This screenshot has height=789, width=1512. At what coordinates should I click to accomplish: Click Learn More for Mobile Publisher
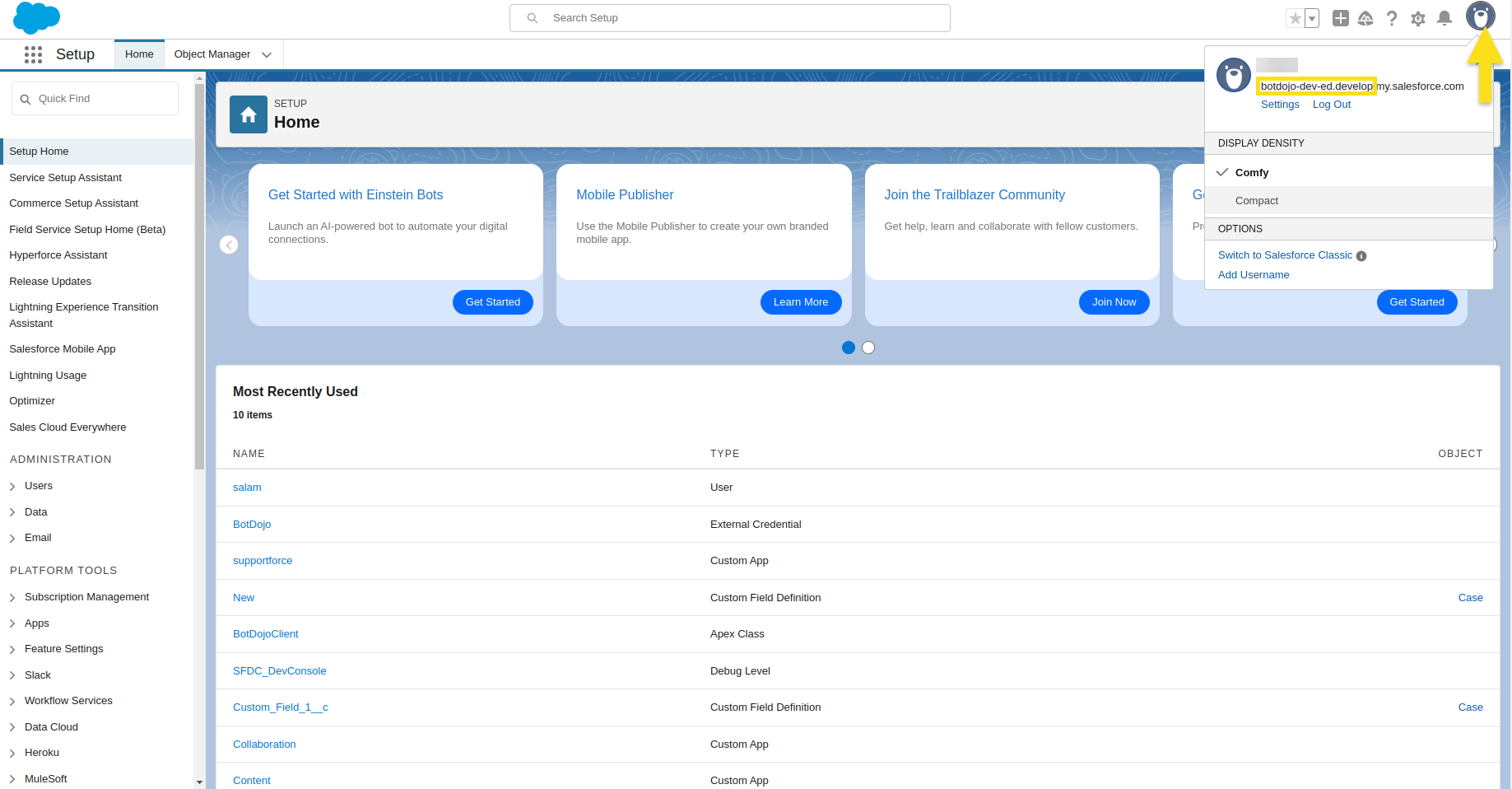[x=801, y=302]
